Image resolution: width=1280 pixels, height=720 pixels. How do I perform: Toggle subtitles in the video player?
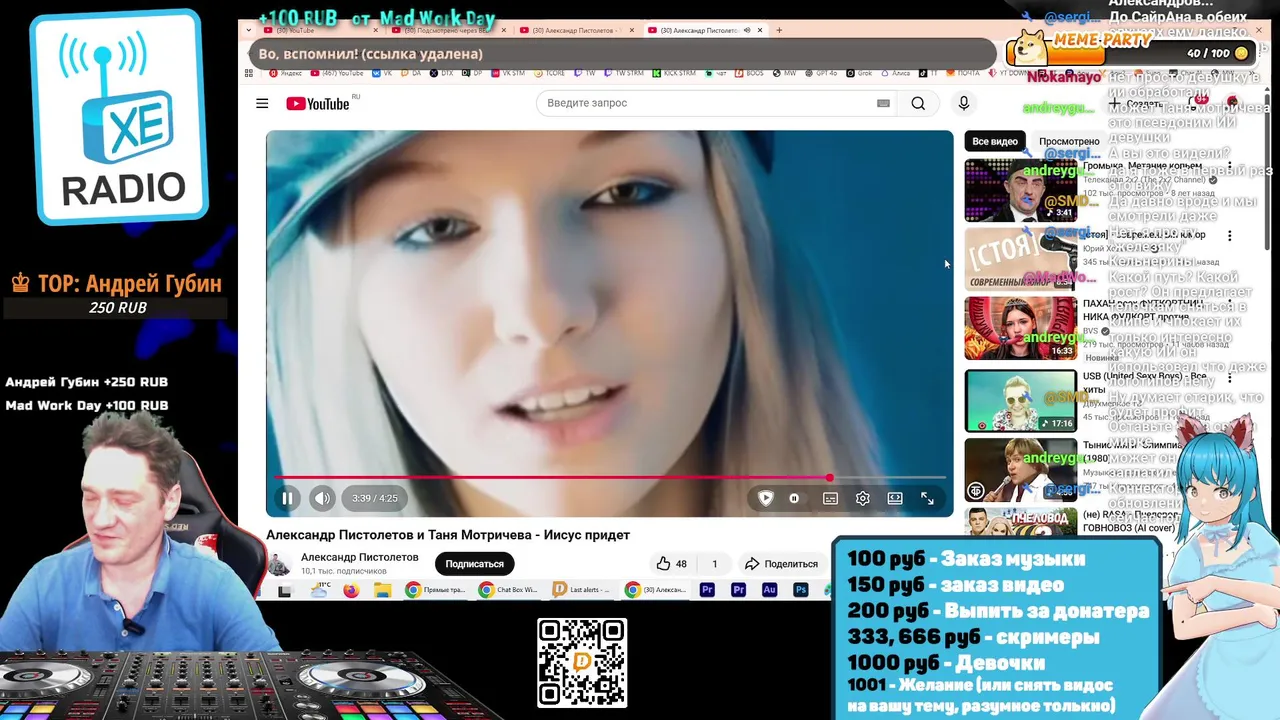pyautogui.click(x=830, y=498)
